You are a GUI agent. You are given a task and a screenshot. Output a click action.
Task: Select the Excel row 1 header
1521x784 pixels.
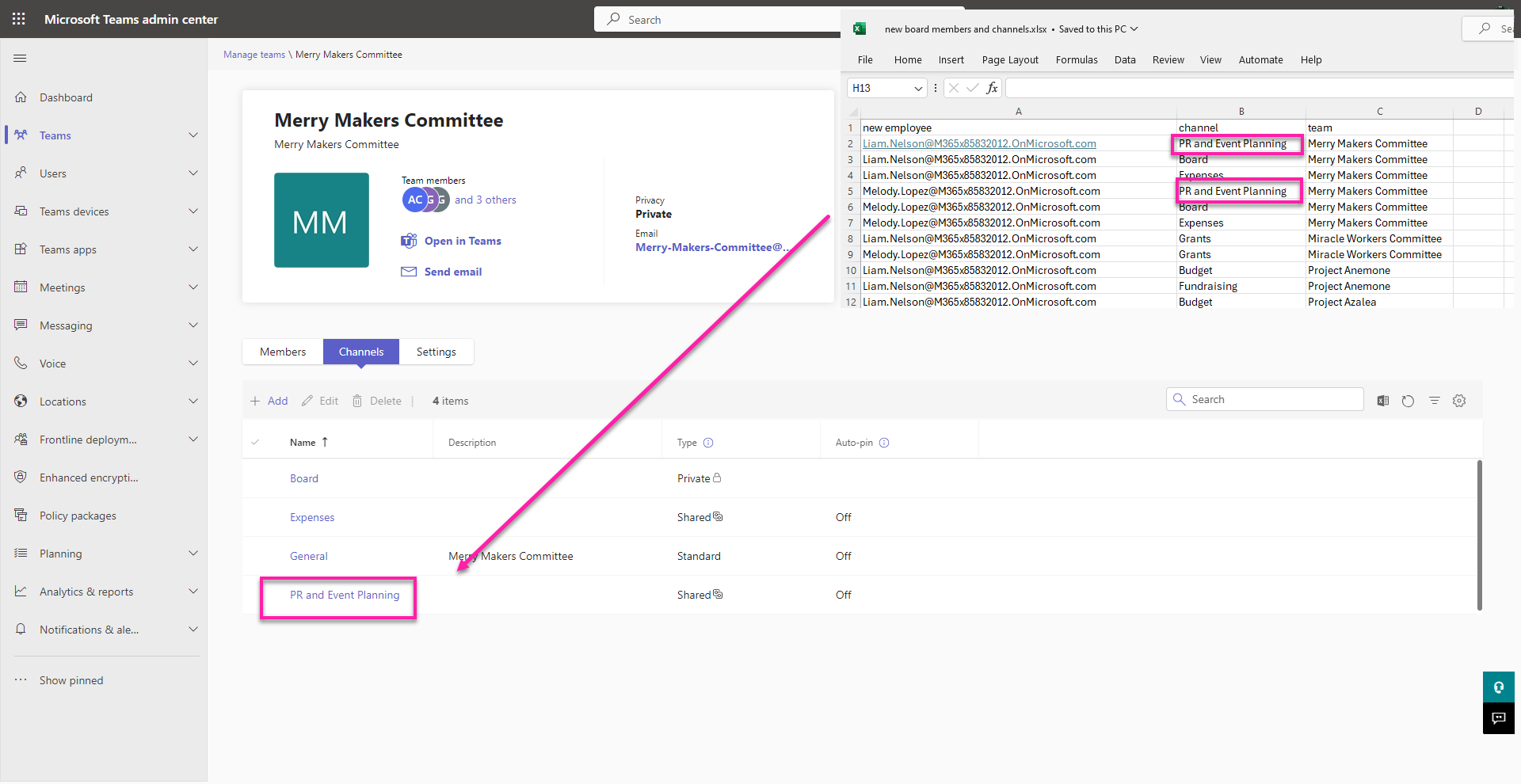coord(850,127)
